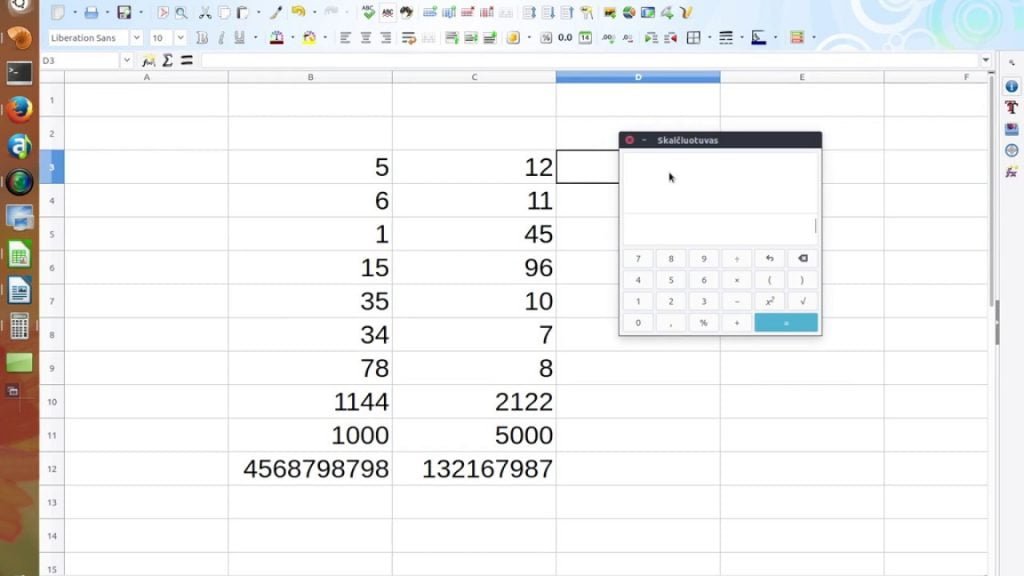Increase cell indent
The height and width of the screenshot is (576, 1024).
tap(651, 38)
